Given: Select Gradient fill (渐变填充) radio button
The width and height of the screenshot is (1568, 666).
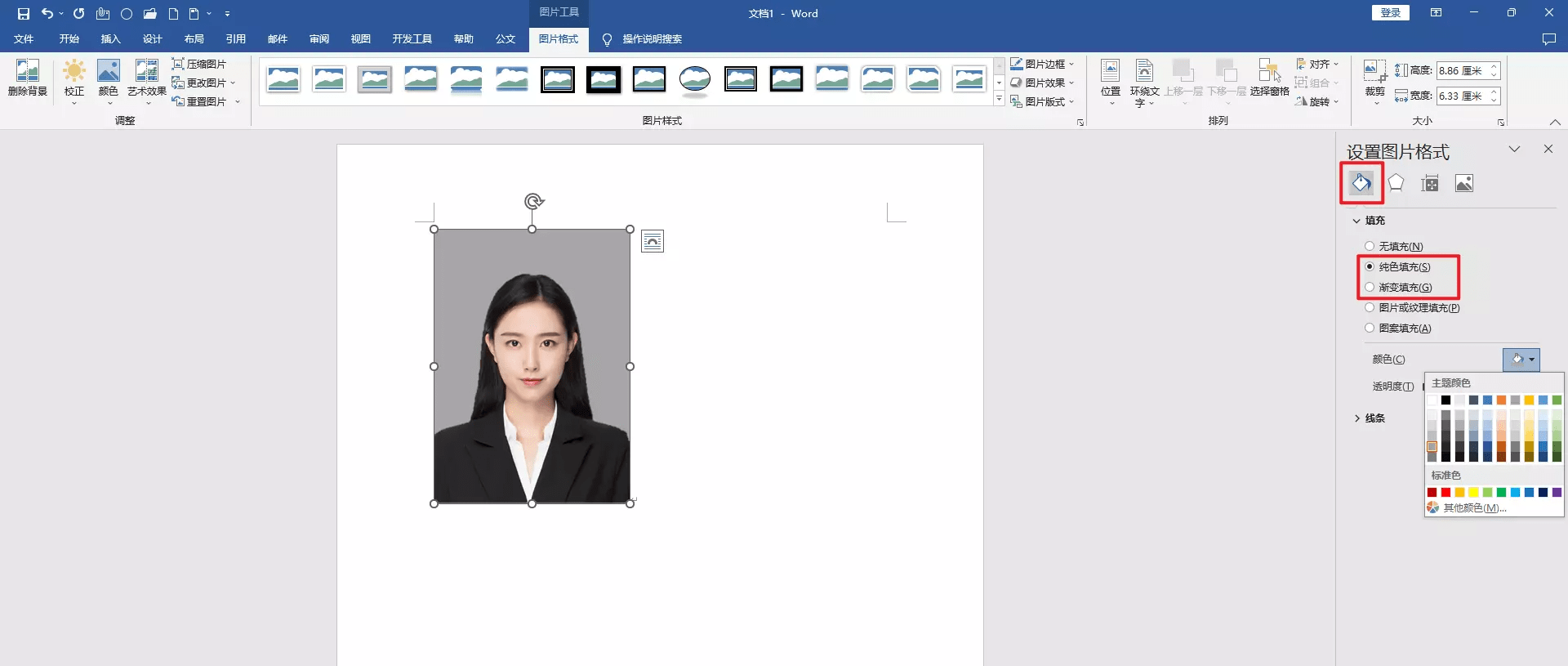Looking at the screenshot, I should tap(1370, 287).
